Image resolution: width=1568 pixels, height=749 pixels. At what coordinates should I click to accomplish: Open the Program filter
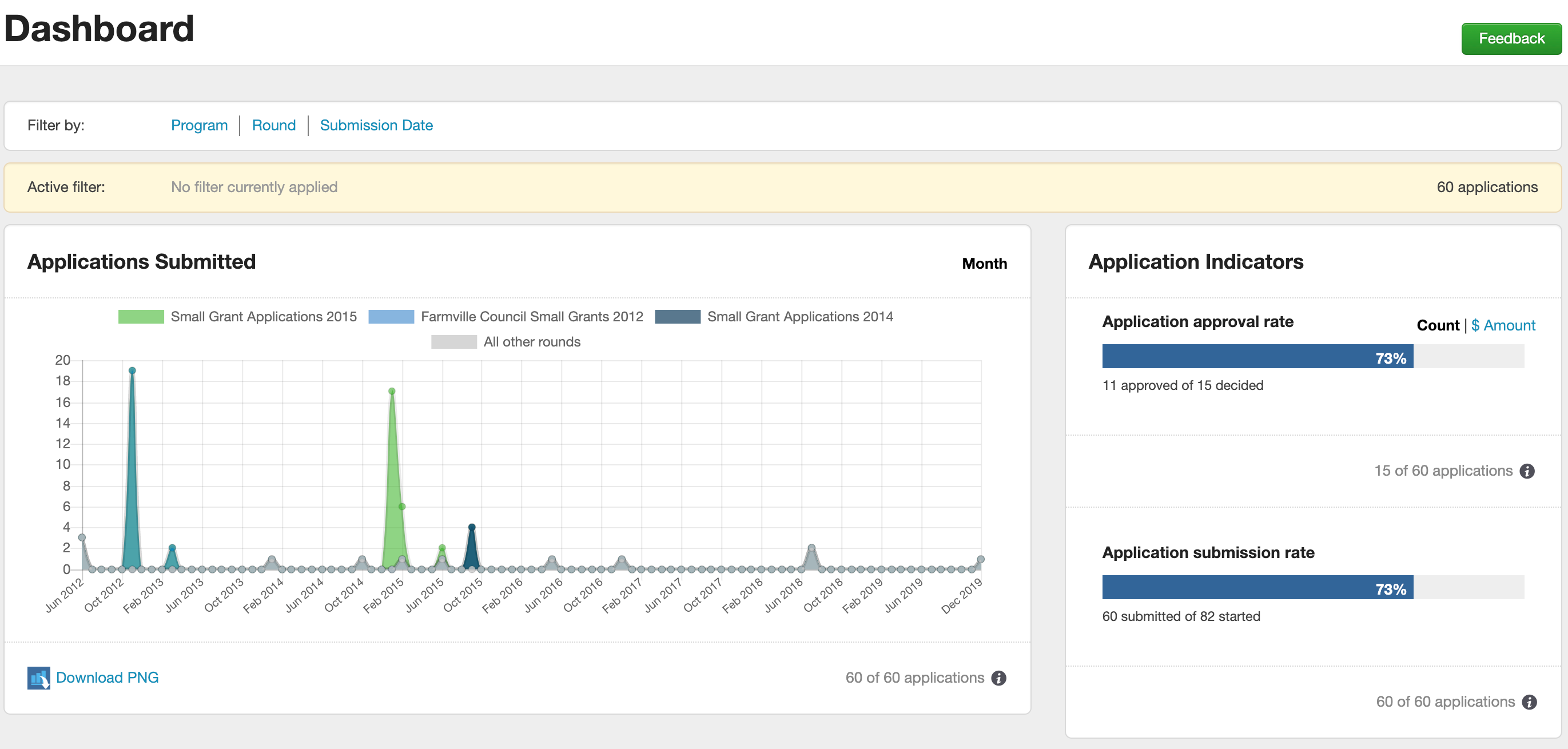coord(199,125)
